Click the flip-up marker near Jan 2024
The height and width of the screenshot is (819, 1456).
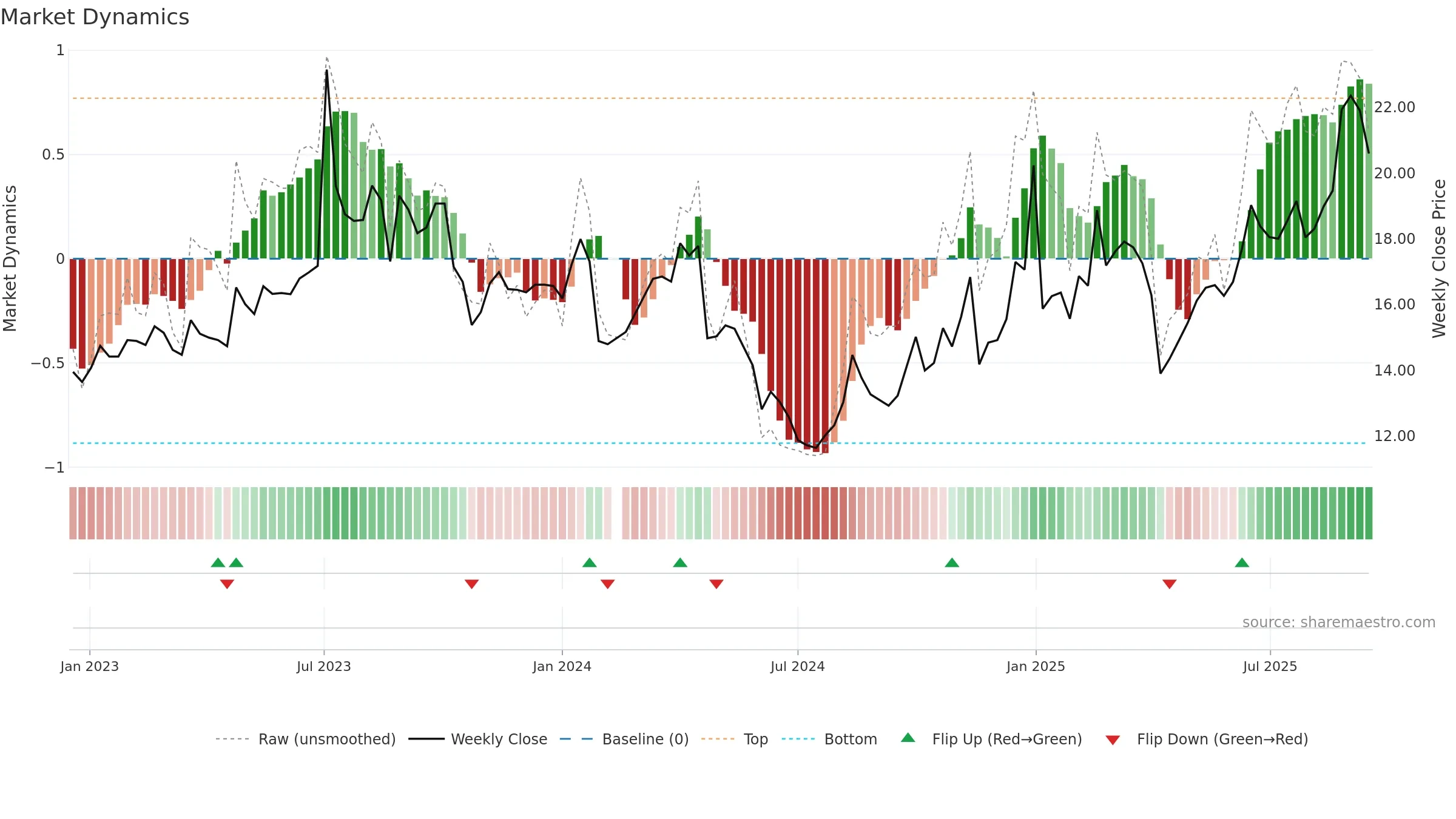point(590,562)
